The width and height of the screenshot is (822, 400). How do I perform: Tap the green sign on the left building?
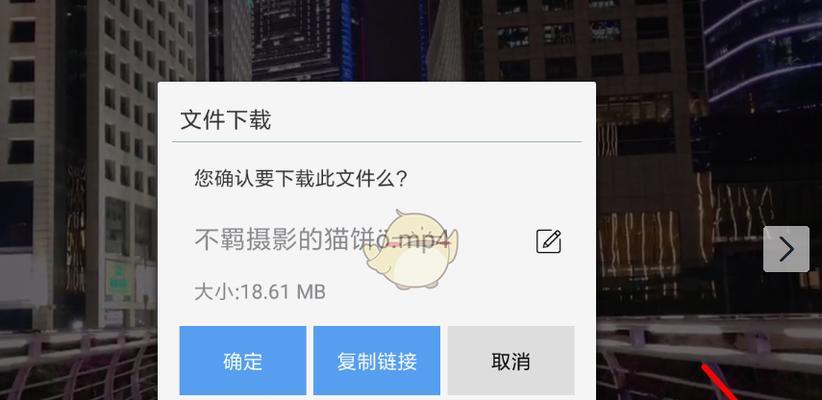120,280
